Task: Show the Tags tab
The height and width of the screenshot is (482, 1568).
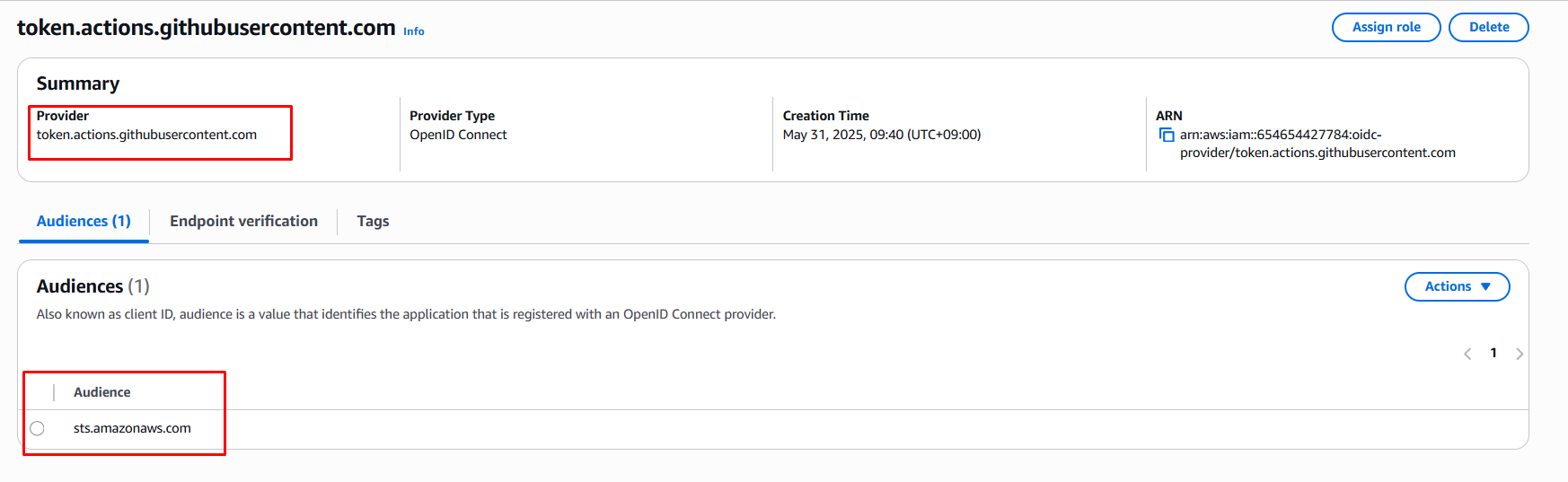Action: coord(373,221)
